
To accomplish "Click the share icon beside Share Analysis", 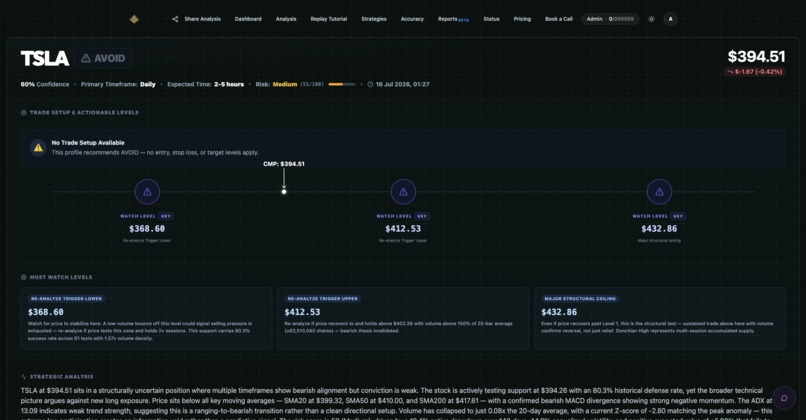I will 175,19.
